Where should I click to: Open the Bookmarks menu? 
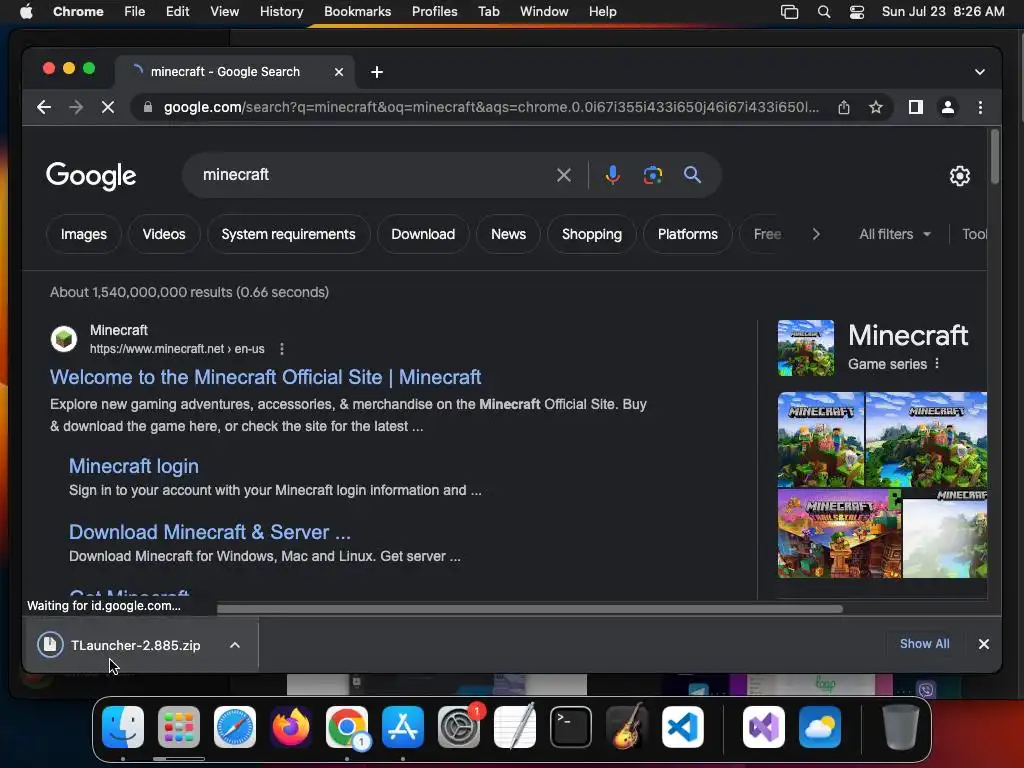point(357,12)
